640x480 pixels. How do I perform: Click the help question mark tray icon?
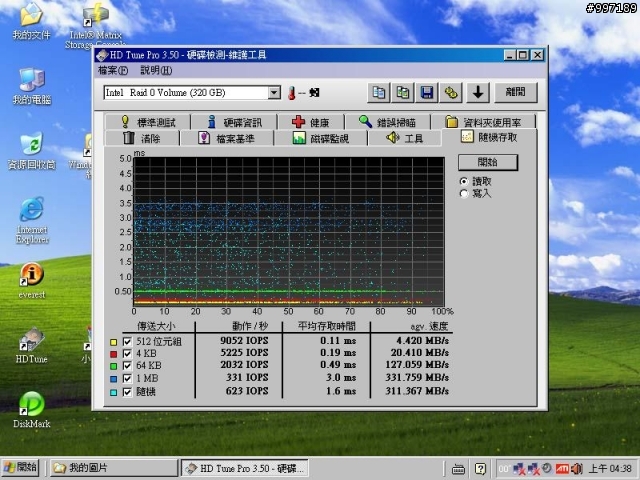coord(481,469)
